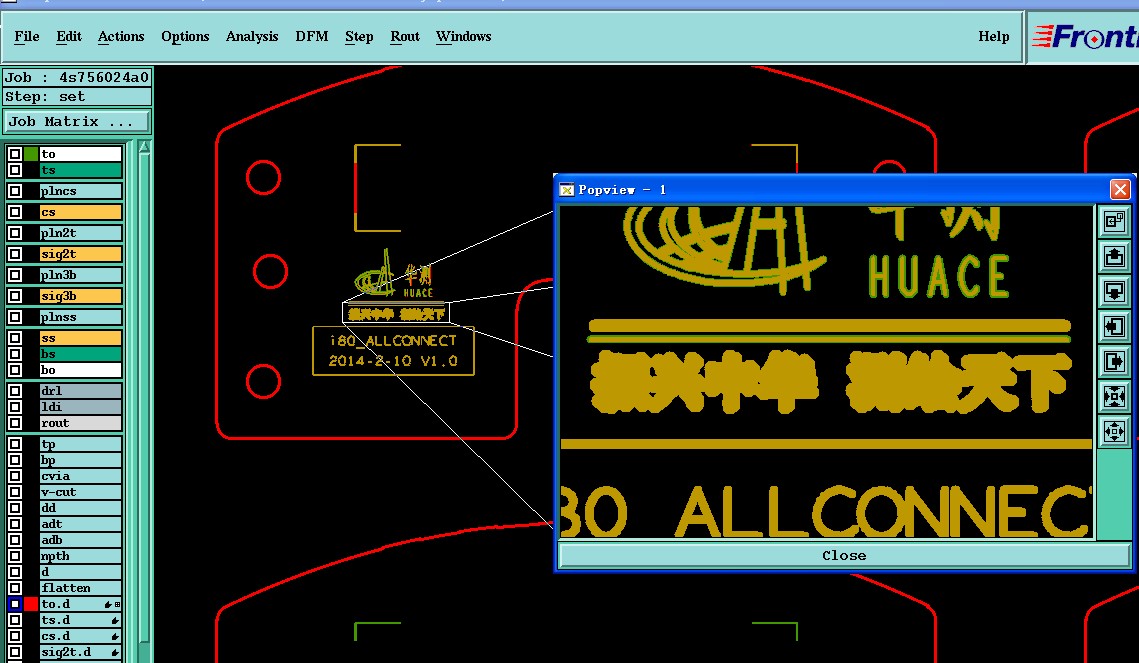Click the Popview pan up icon
1139x663 pixels.
coord(1114,256)
